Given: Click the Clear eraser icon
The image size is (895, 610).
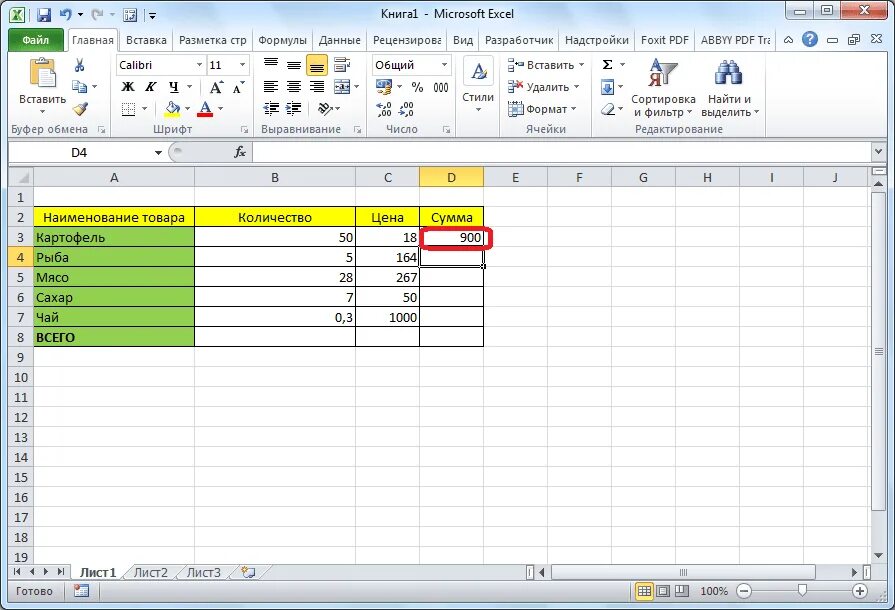Looking at the screenshot, I should tap(608, 108).
